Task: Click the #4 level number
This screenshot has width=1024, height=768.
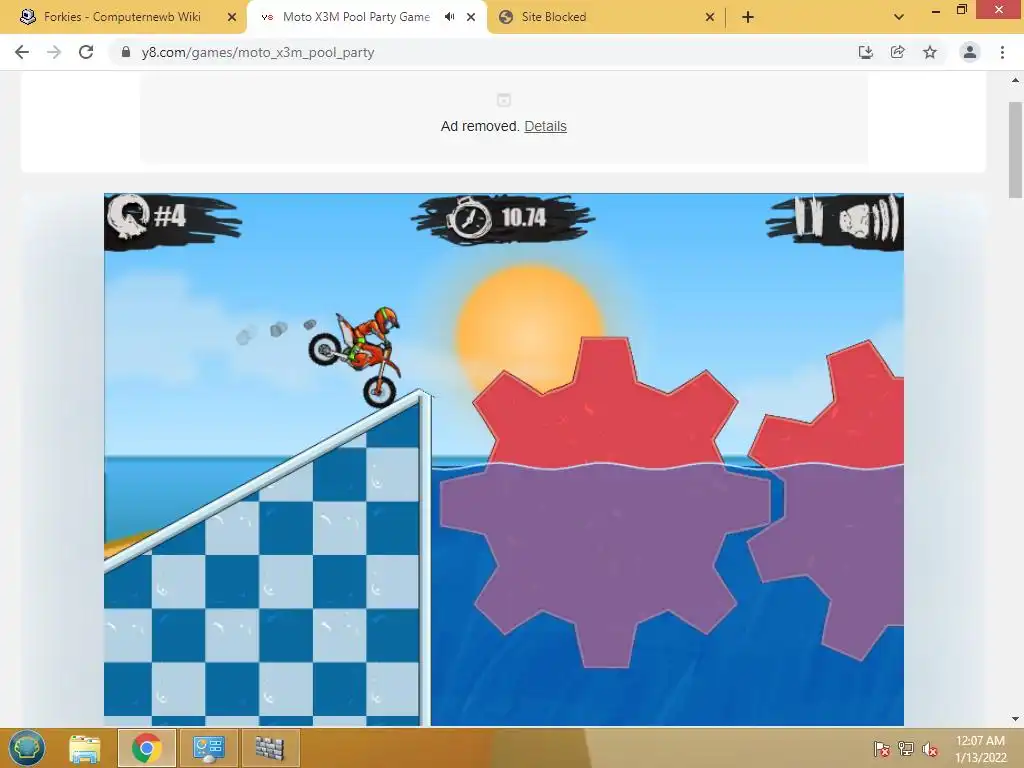Action: [x=170, y=216]
